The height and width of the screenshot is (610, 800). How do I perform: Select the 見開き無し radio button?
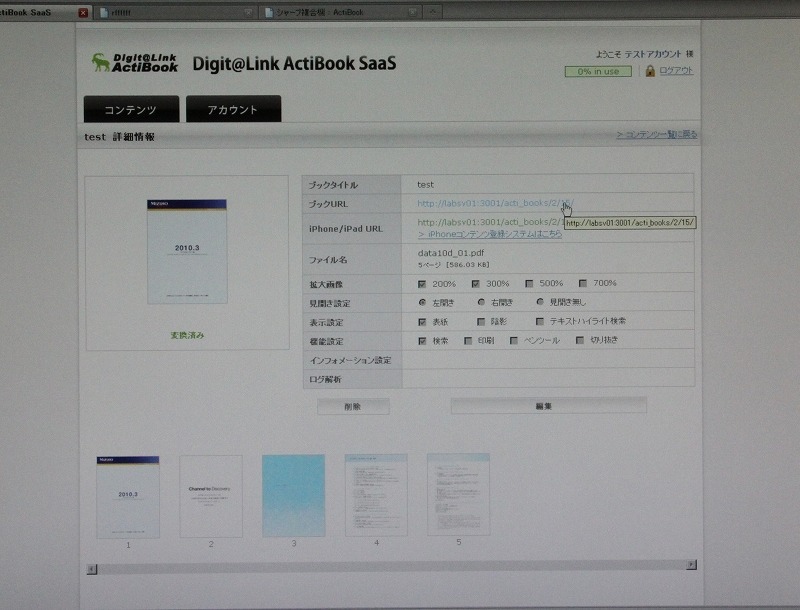[539, 302]
